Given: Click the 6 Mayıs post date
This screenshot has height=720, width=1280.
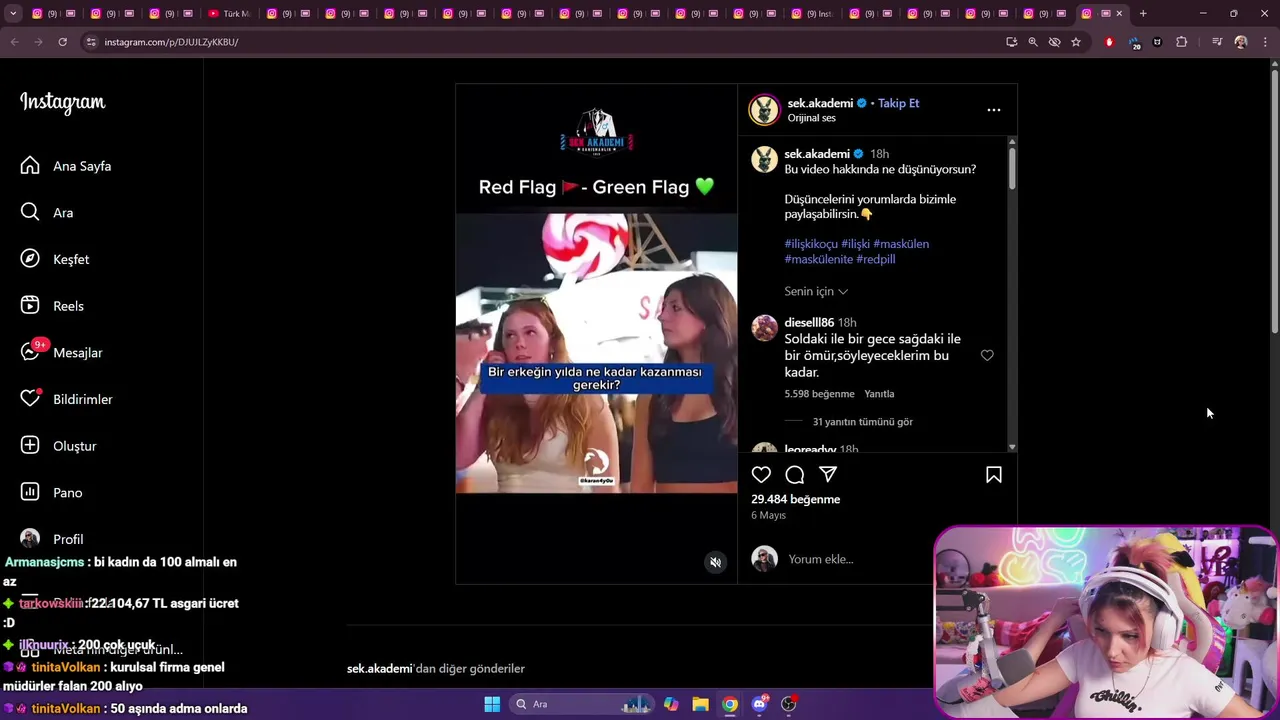Looking at the screenshot, I should [768, 515].
